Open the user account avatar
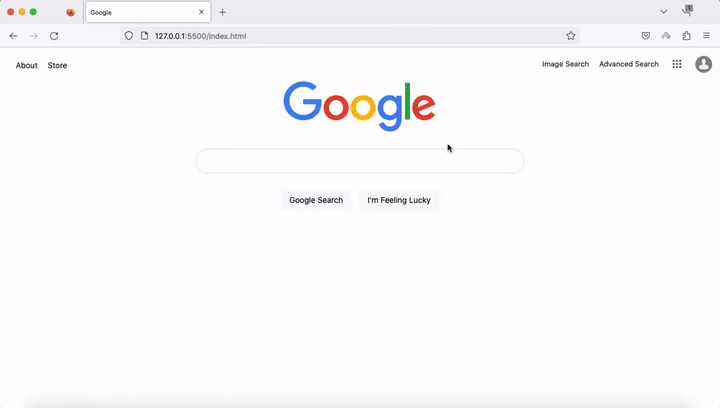The width and height of the screenshot is (720, 408). point(703,64)
